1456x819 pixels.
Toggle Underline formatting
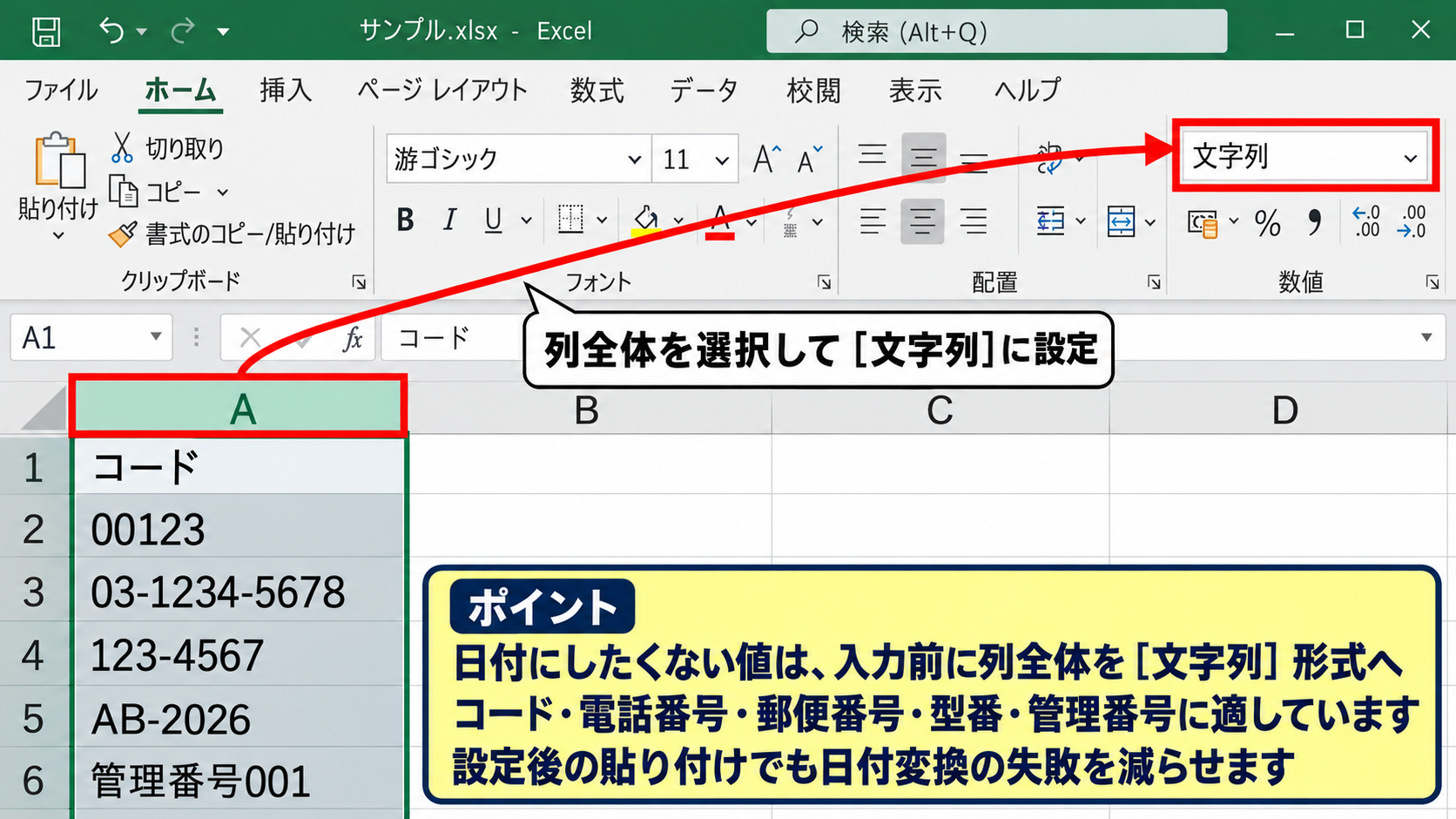click(x=493, y=220)
